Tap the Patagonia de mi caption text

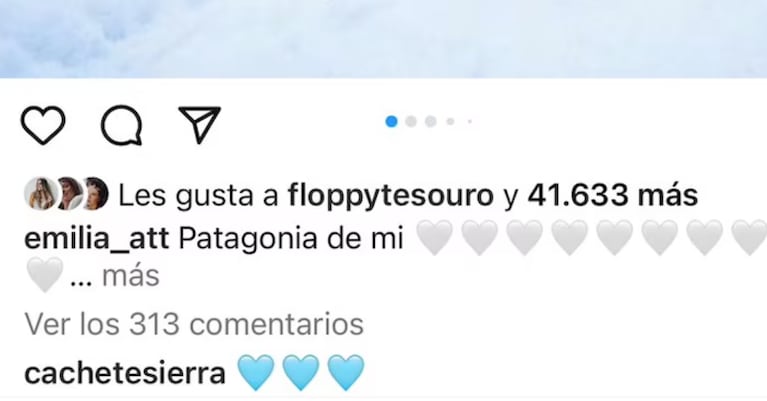click(x=292, y=240)
